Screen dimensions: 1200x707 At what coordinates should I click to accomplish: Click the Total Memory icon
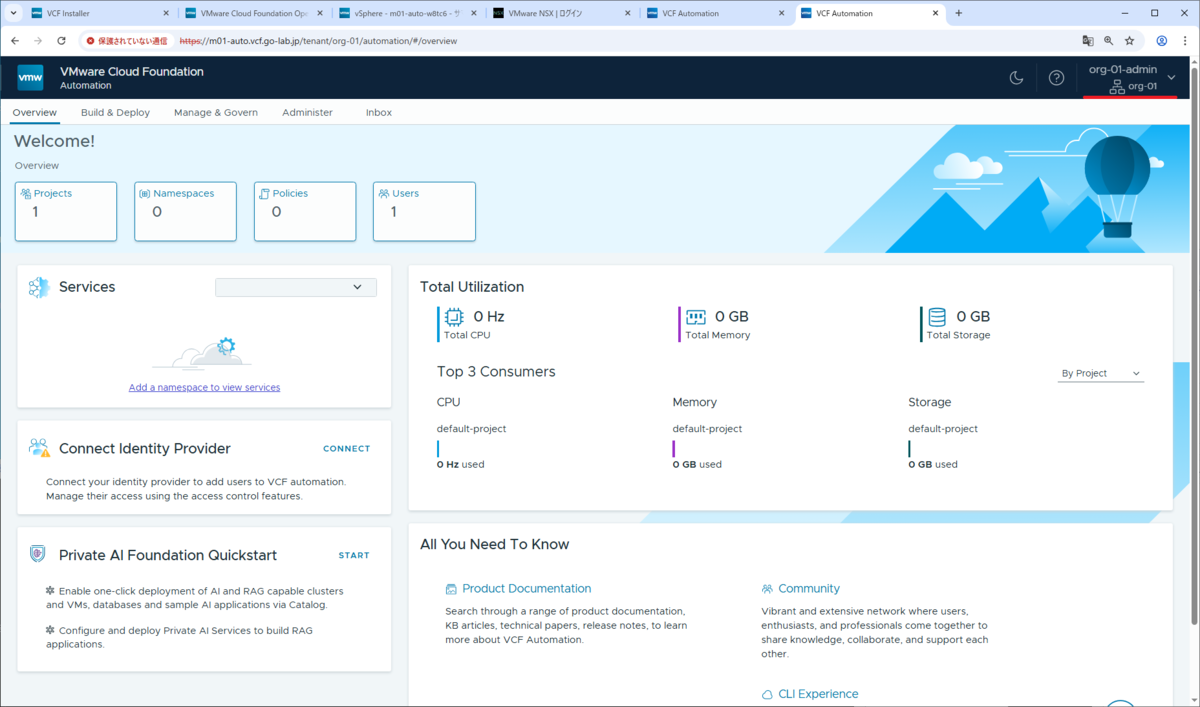coord(696,317)
